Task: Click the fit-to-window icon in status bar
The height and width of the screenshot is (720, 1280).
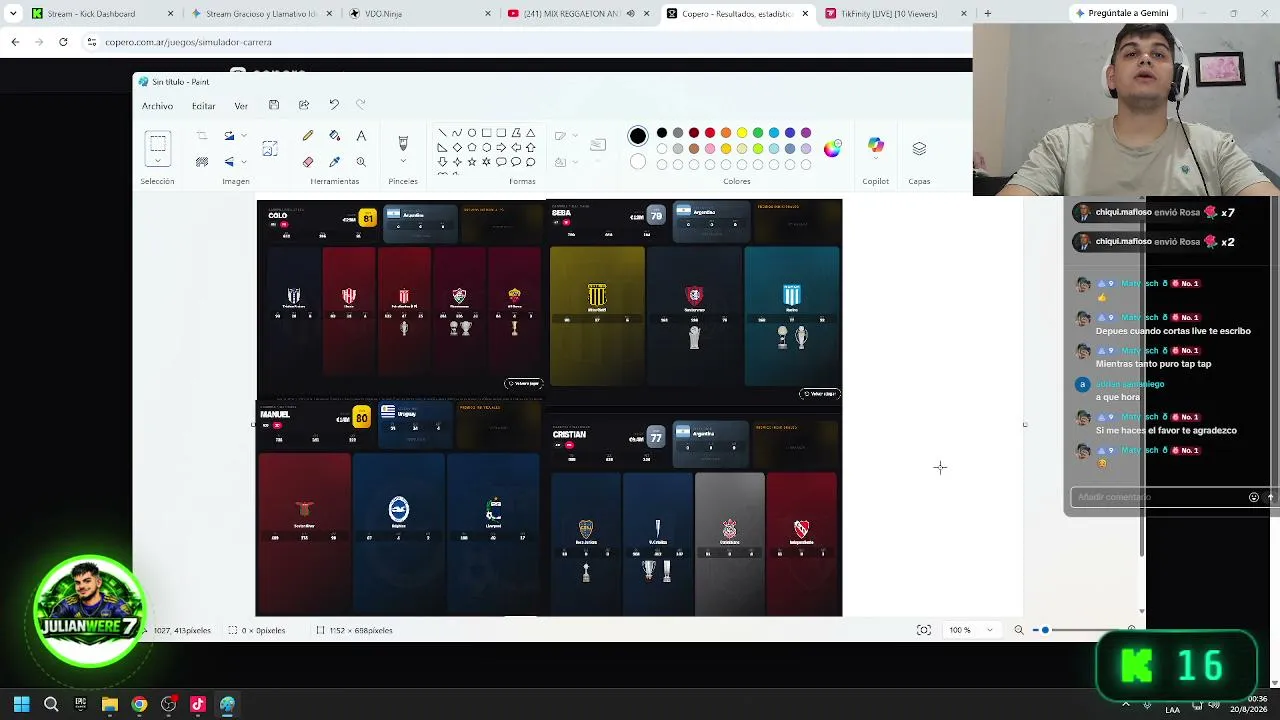Action: click(x=924, y=630)
